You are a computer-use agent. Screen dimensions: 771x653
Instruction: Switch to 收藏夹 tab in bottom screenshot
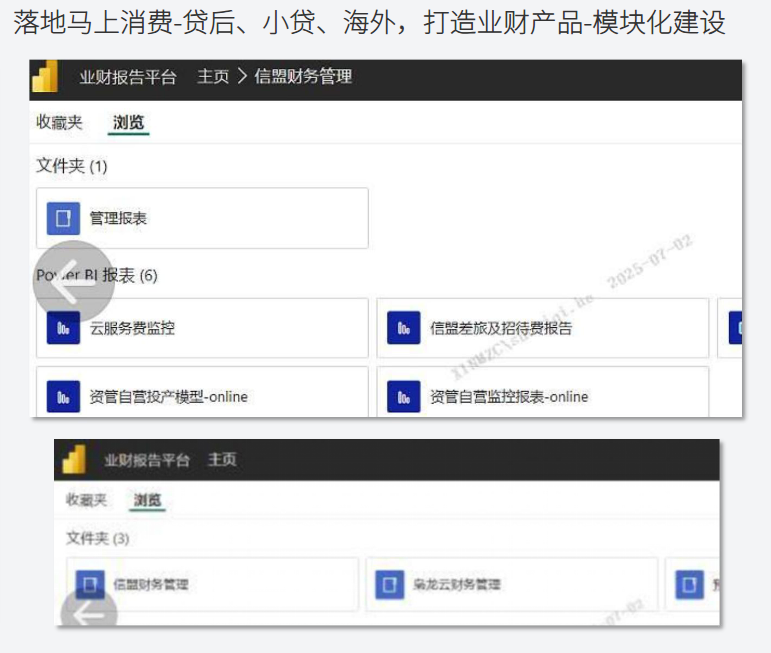(x=87, y=500)
